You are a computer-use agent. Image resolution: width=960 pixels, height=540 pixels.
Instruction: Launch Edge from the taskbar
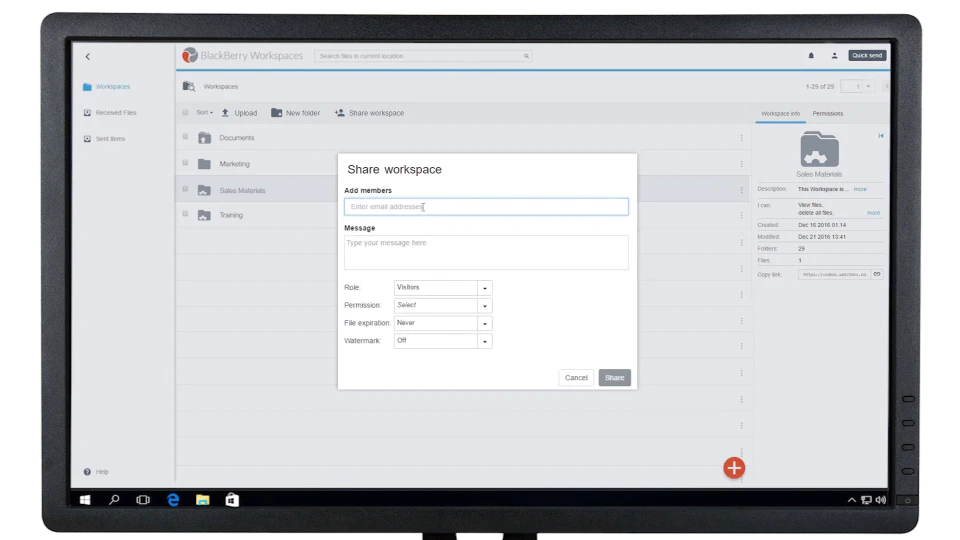(173, 500)
